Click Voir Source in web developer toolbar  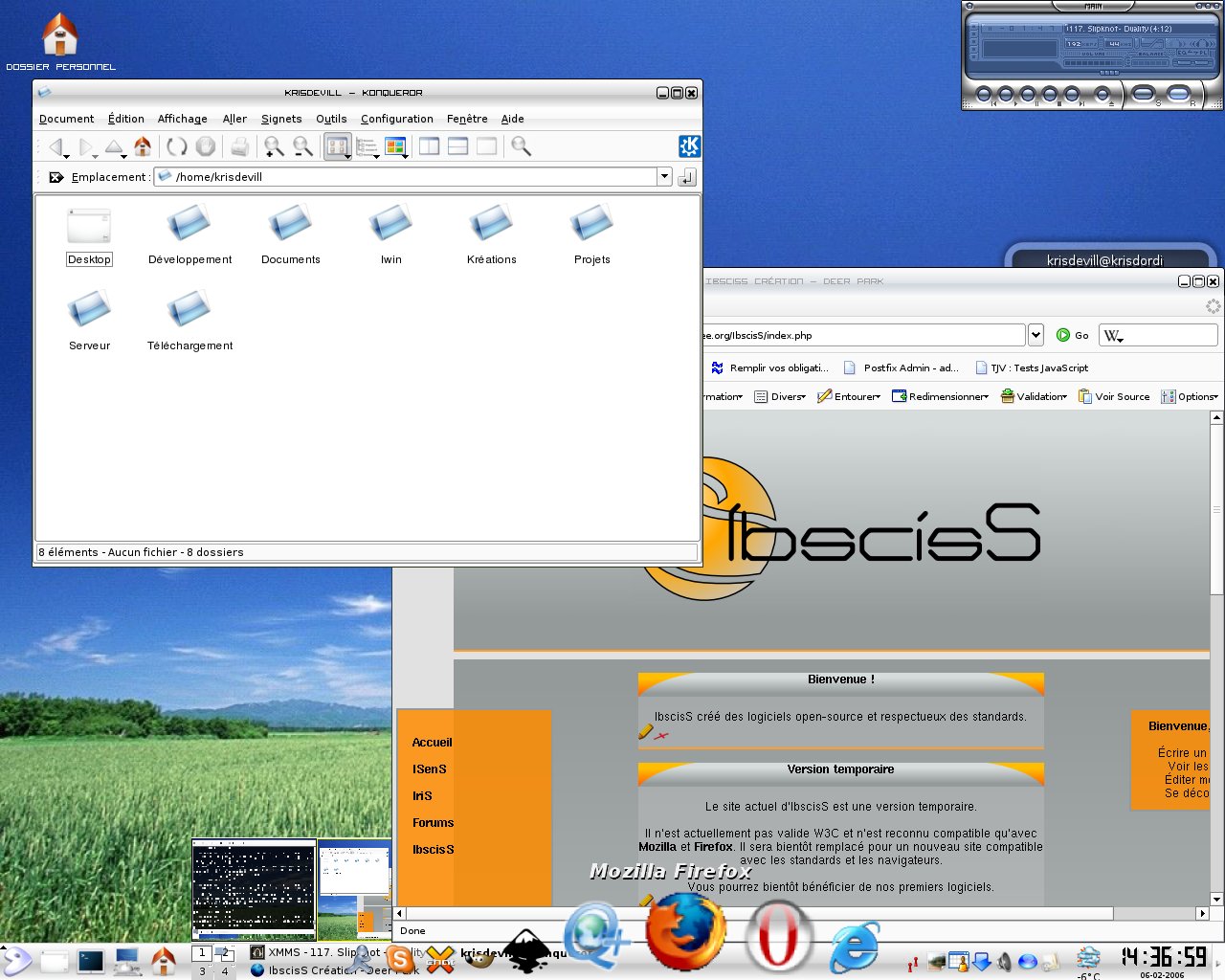[x=1114, y=396]
